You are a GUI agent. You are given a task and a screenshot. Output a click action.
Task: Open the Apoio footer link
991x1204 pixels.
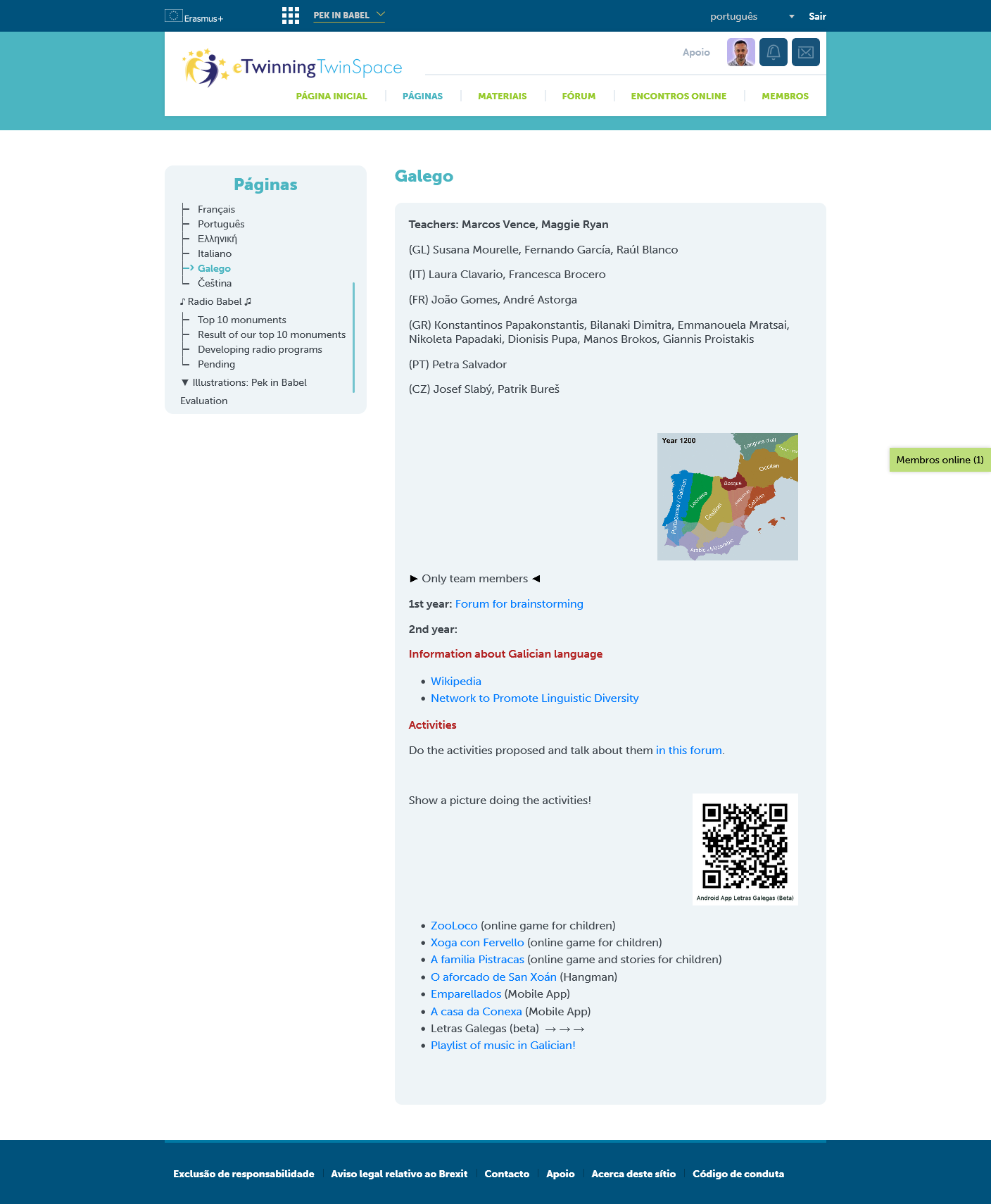[x=560, y=1174]
